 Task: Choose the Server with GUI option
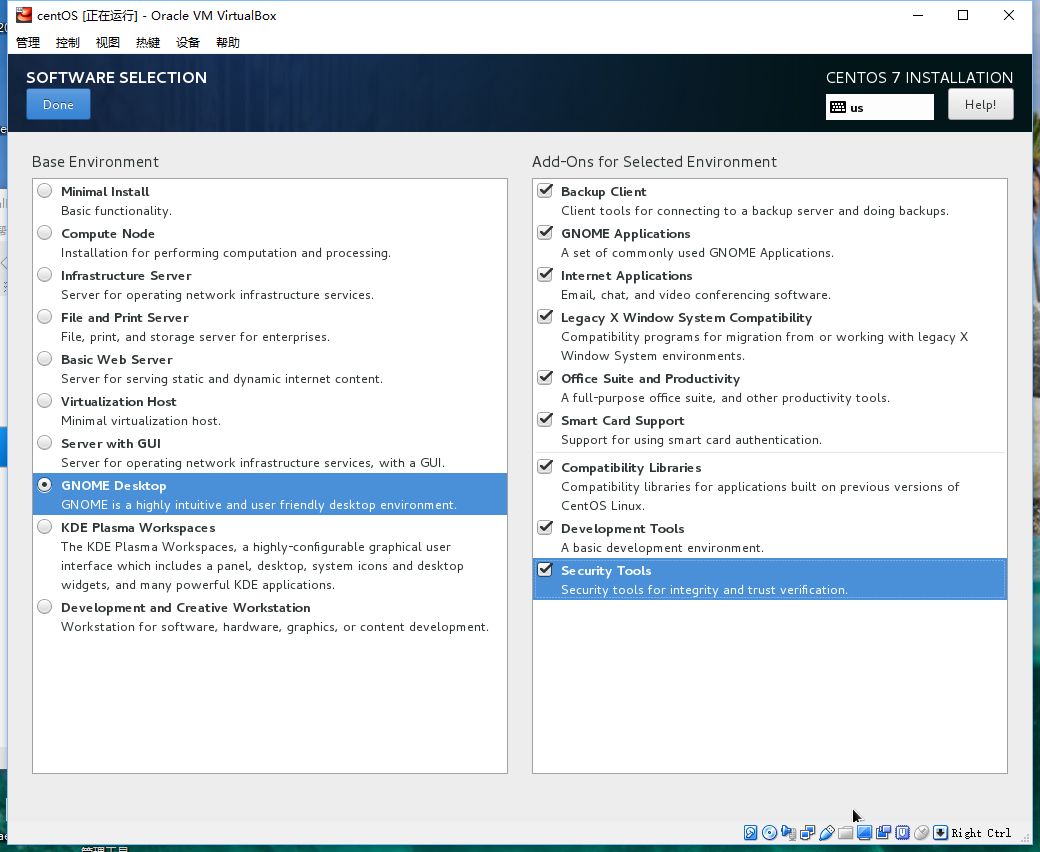pos(45,443)
